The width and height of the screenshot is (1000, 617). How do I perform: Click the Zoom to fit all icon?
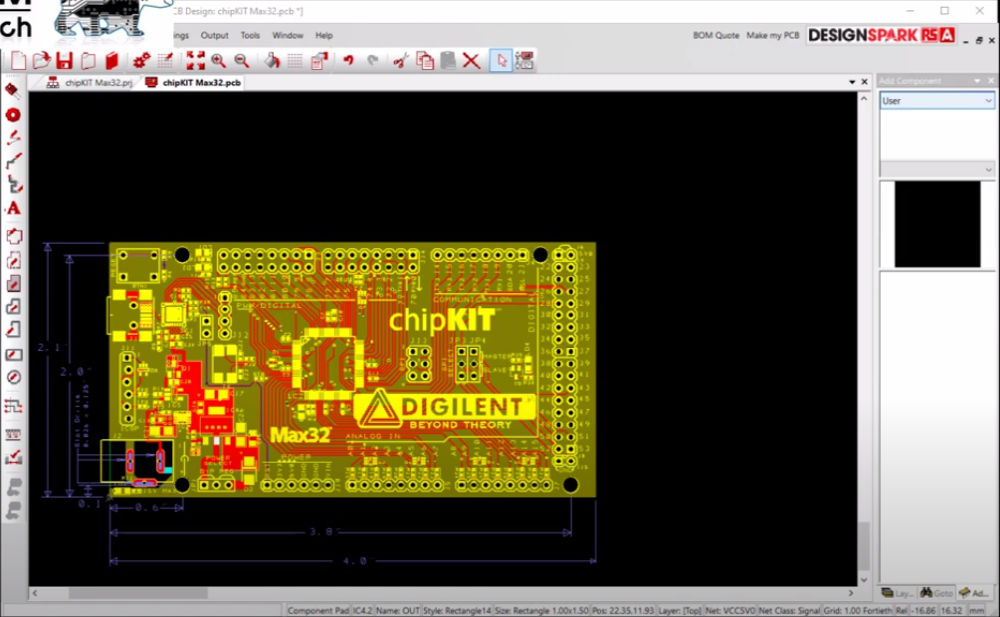(x=195, y=61)
